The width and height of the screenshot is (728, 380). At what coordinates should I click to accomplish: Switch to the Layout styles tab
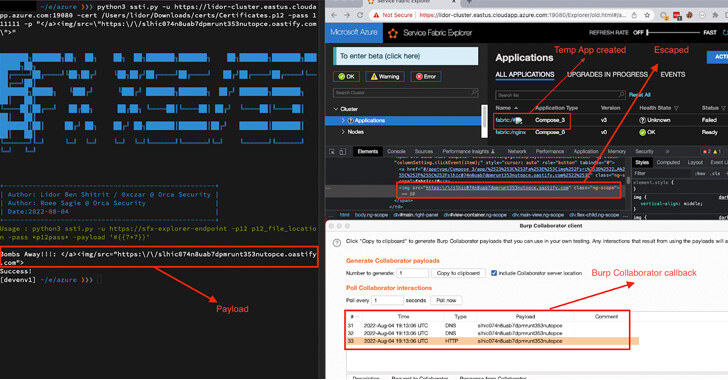coord(695,163)
